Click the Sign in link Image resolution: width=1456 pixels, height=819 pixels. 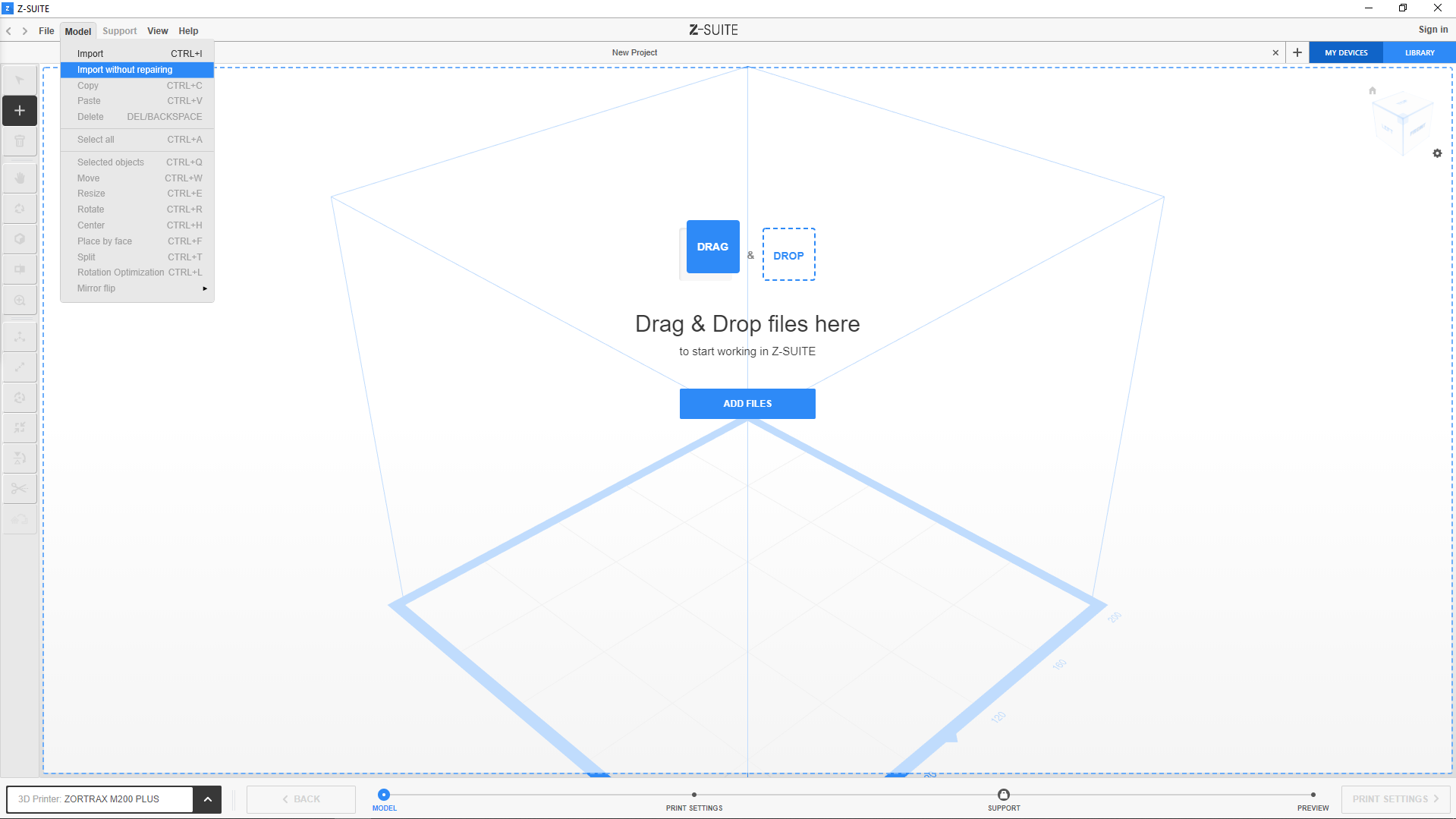(1432, 30)
